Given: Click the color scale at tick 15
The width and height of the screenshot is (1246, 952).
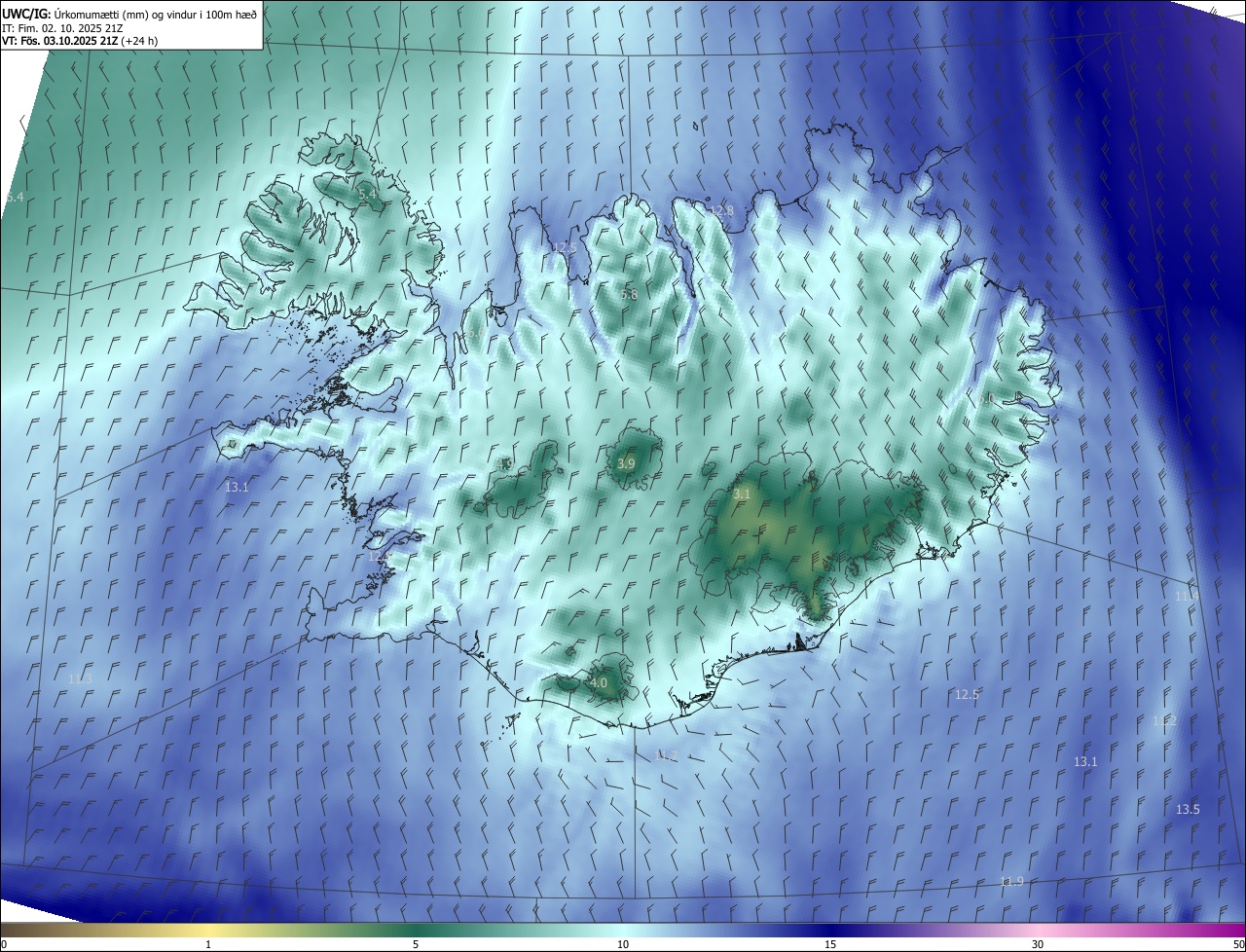Looking at the screenshot, I should (x=830, y=944).
